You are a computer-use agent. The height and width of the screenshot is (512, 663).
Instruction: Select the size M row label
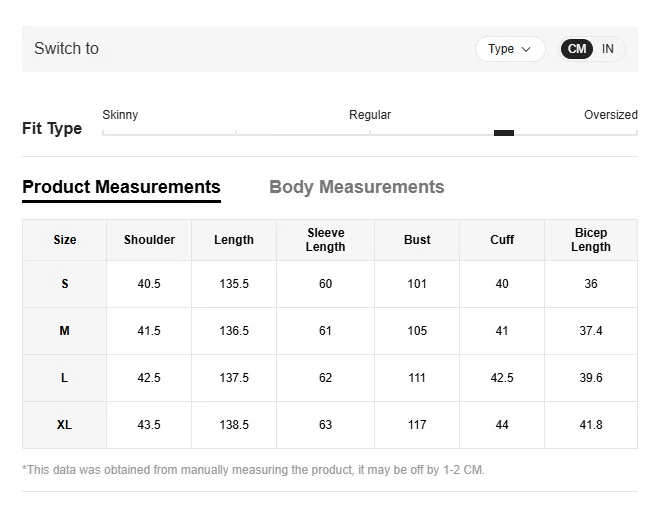pyautogui.click(x=65, y=331)
